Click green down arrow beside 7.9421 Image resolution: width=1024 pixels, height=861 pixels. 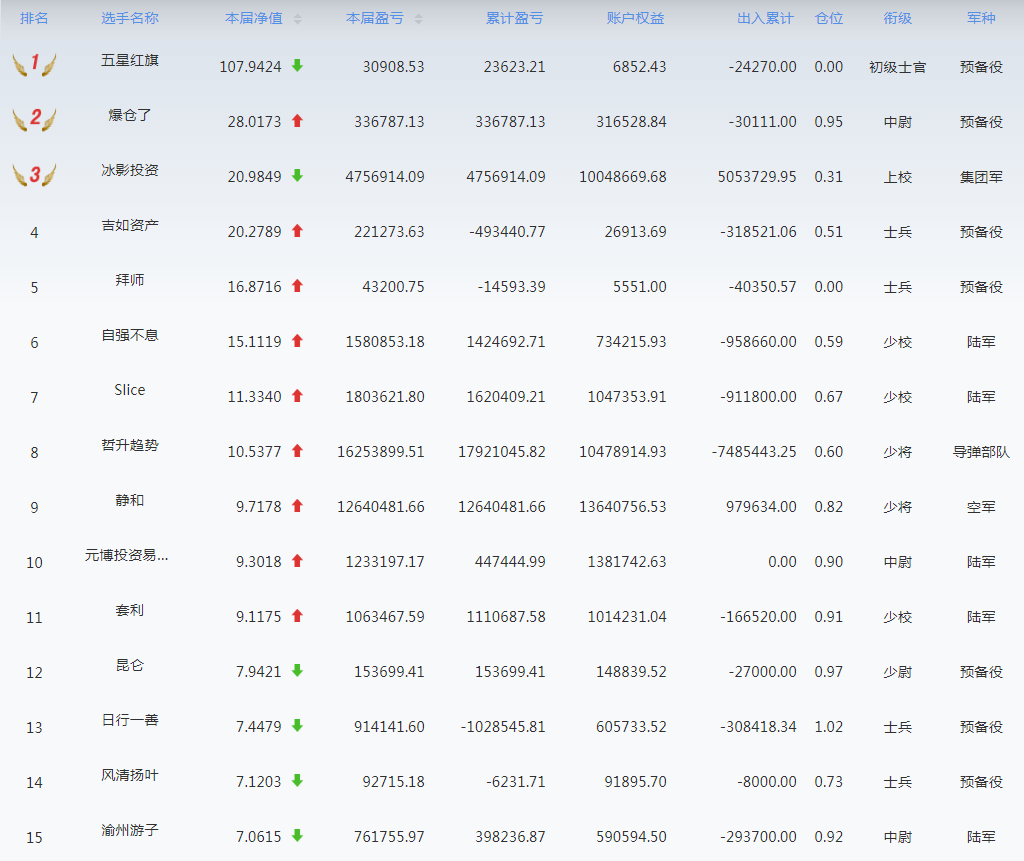coord(297,670)
